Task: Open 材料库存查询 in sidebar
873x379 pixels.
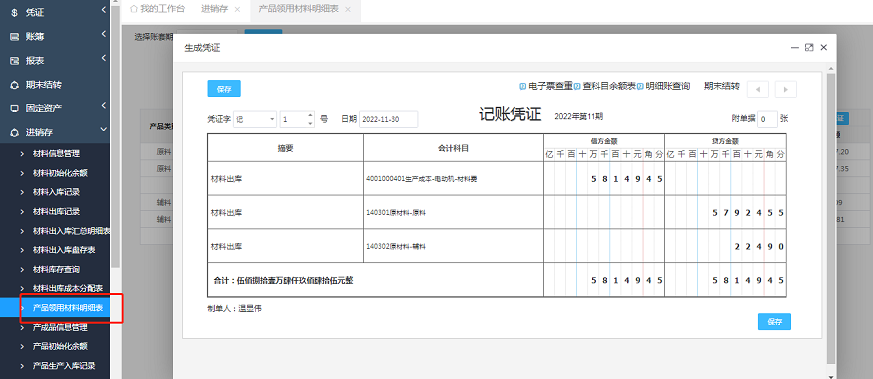Action: pos(56,270)
